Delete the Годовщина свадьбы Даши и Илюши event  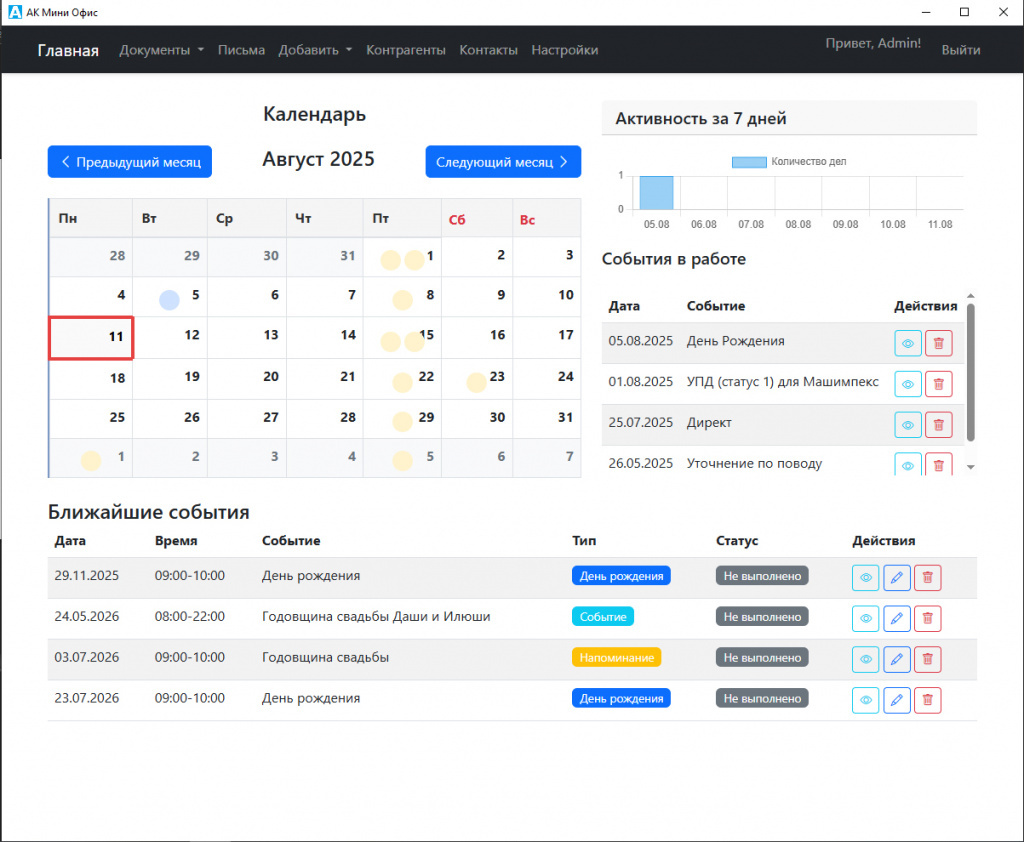click(x=927, y=618)
